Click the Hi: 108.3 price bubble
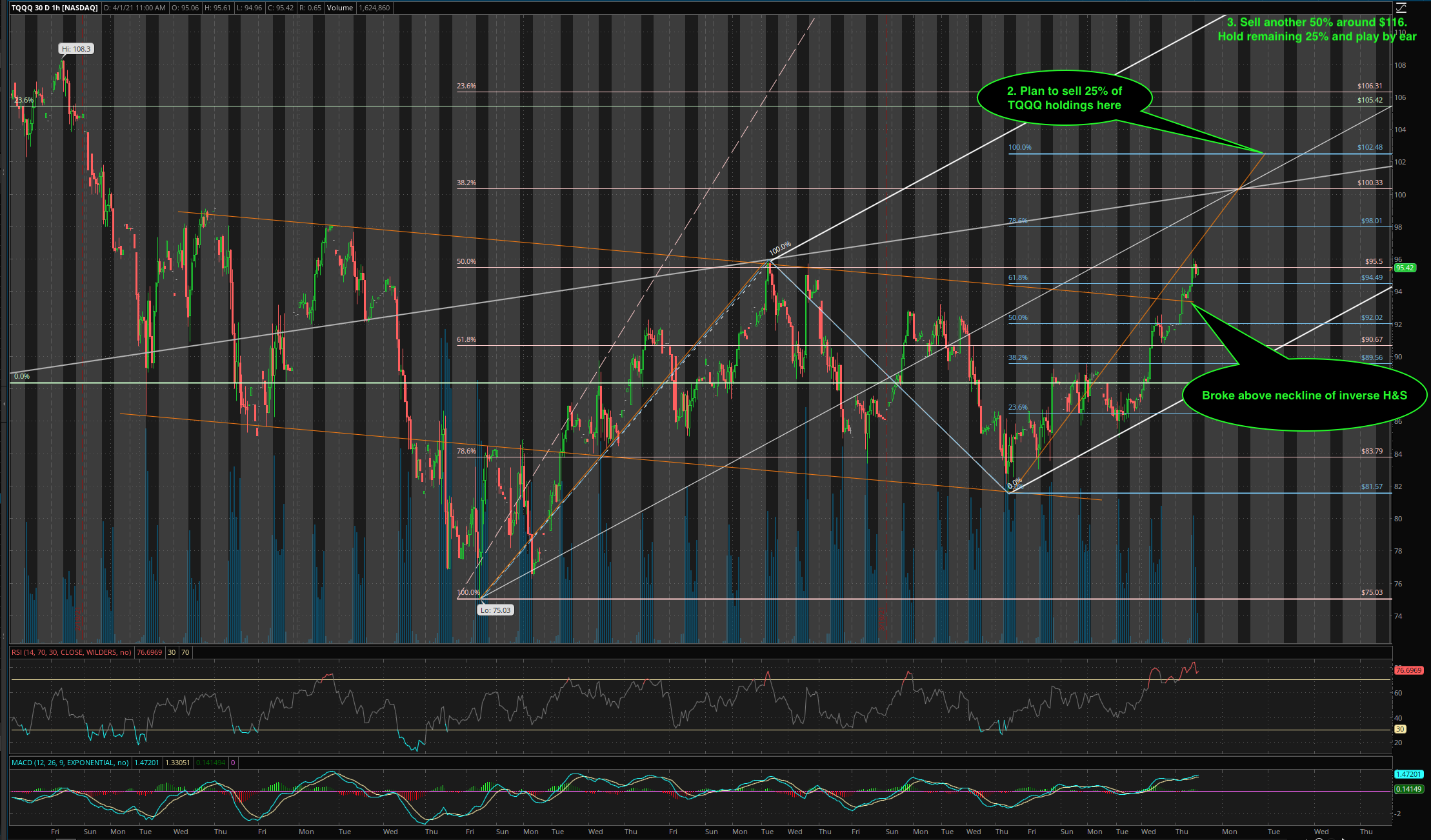This screenshot has width=1431, height=840. tap(77, 49)
